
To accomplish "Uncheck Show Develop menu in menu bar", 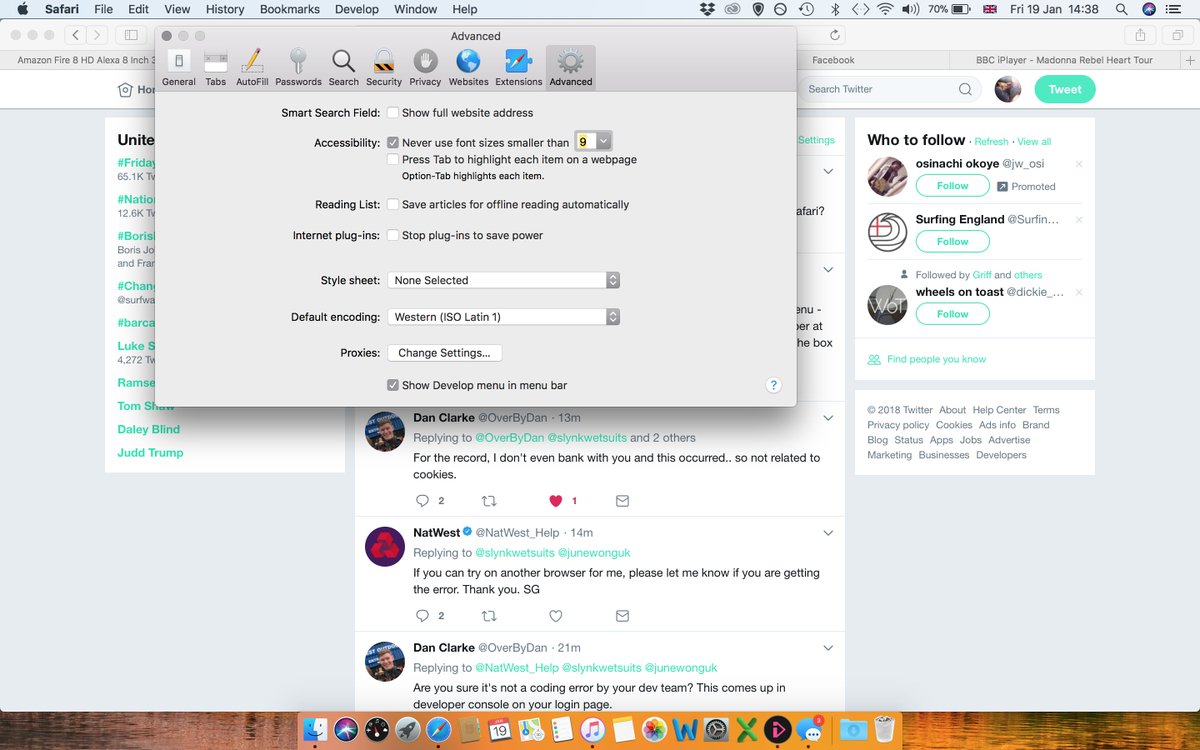I will point(393,385).
